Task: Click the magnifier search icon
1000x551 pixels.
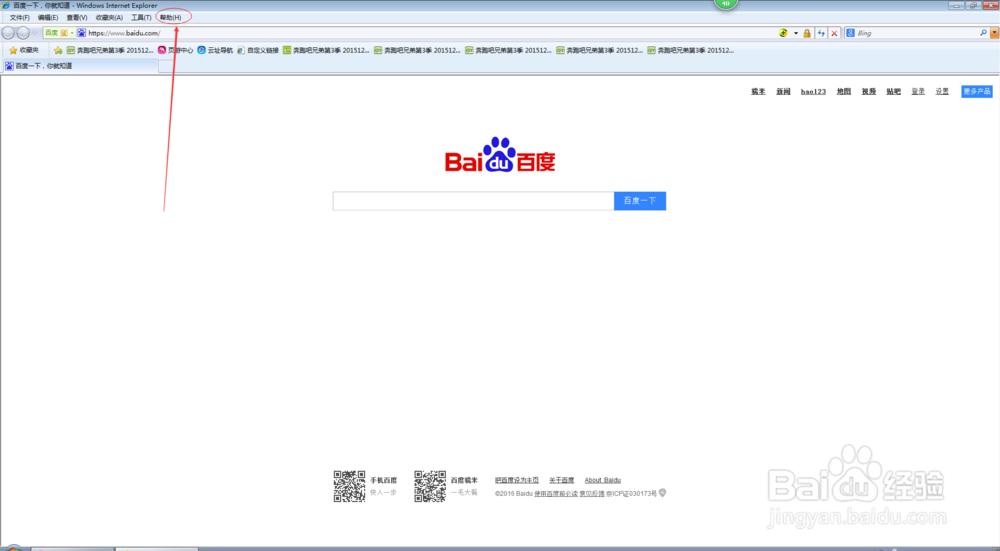Action: pyautogui.click(x=983, y=33)
